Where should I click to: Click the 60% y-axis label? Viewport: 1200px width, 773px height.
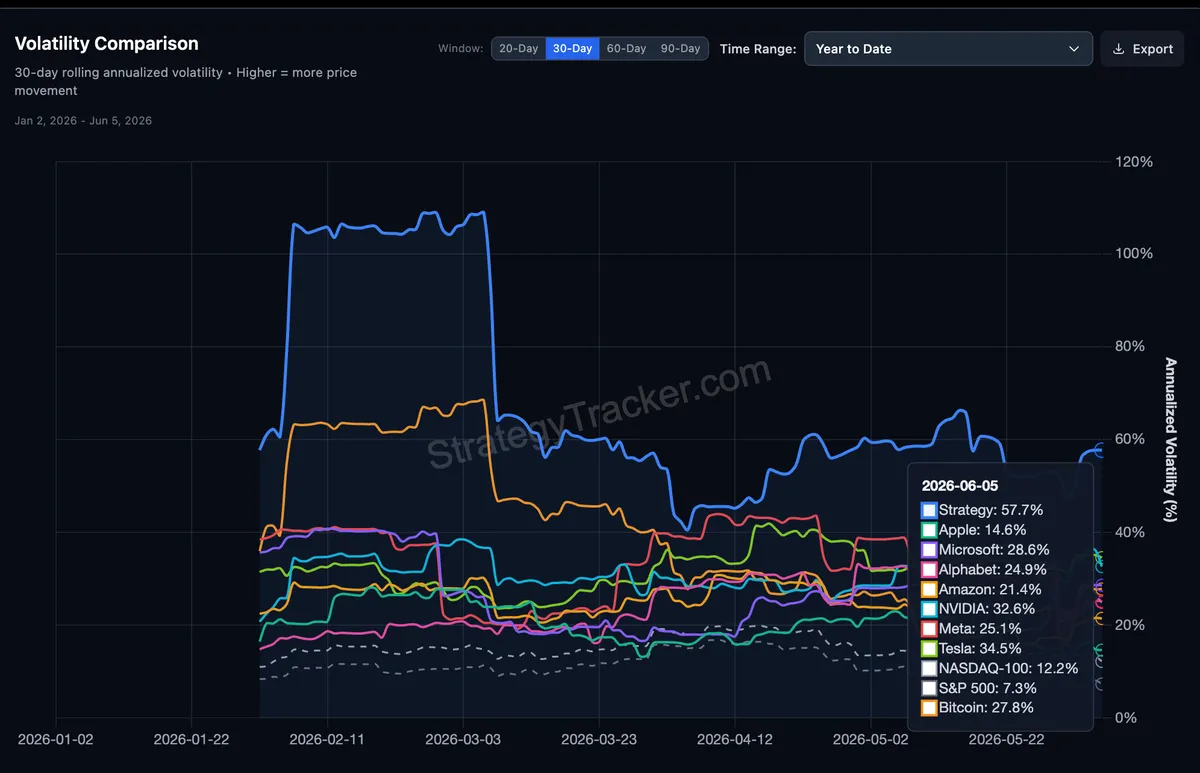click(x=1130, y=440)
